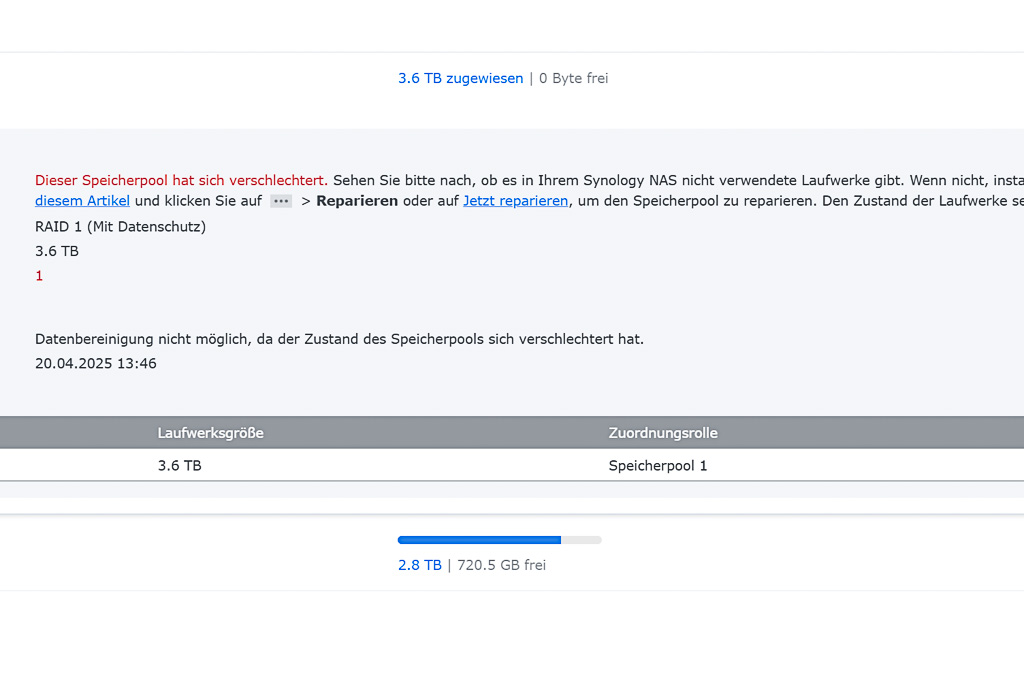1024x683 pixels.
Task: Click the '2.8 TB' used value
Action: point(420,565)
